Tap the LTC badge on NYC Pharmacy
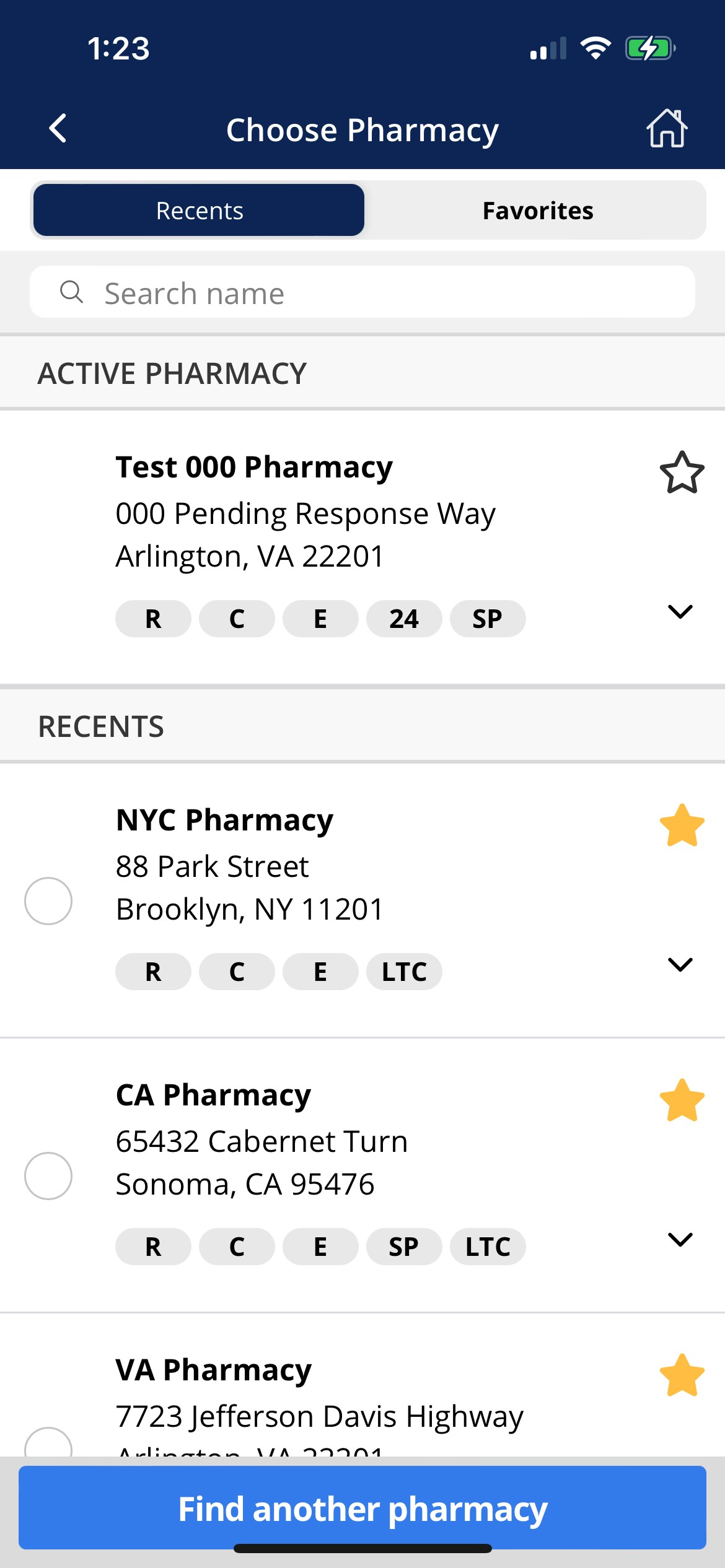 (404, 972)
